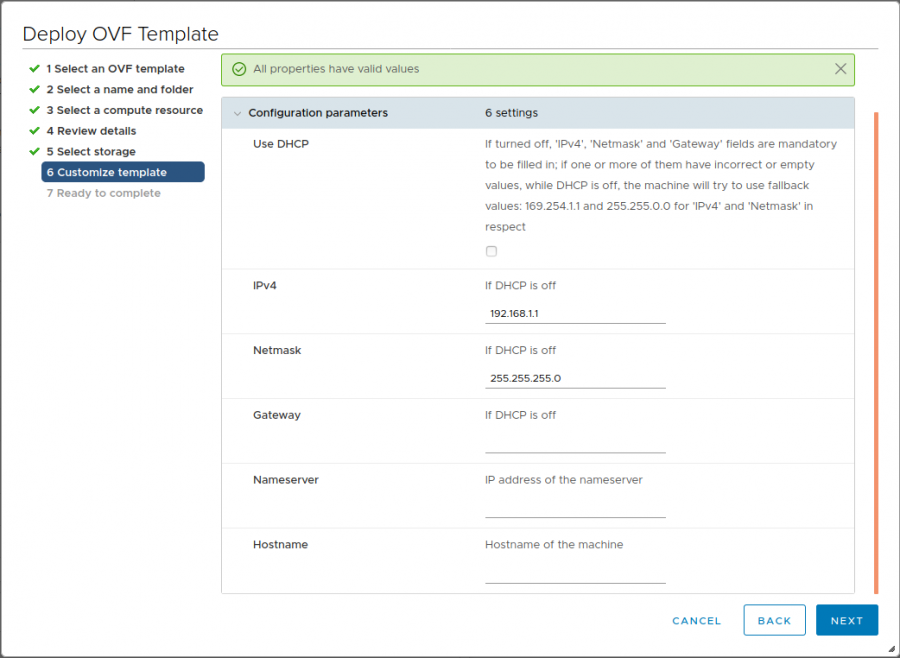Enable the Use DHCP checkbox
900x658 pixels.
491,251
